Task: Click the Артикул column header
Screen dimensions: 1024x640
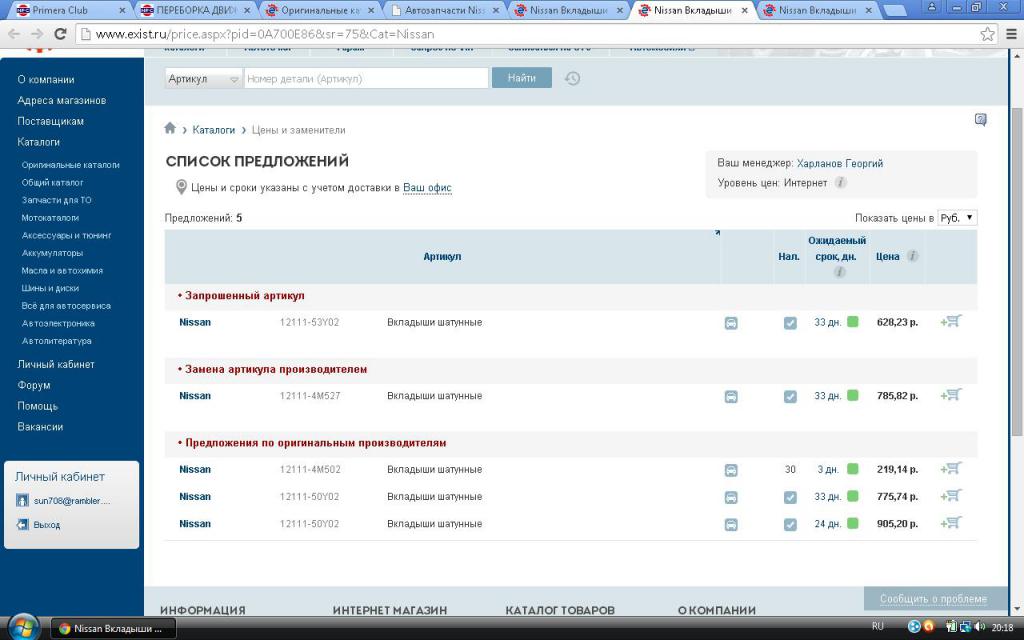Action: 442,256
